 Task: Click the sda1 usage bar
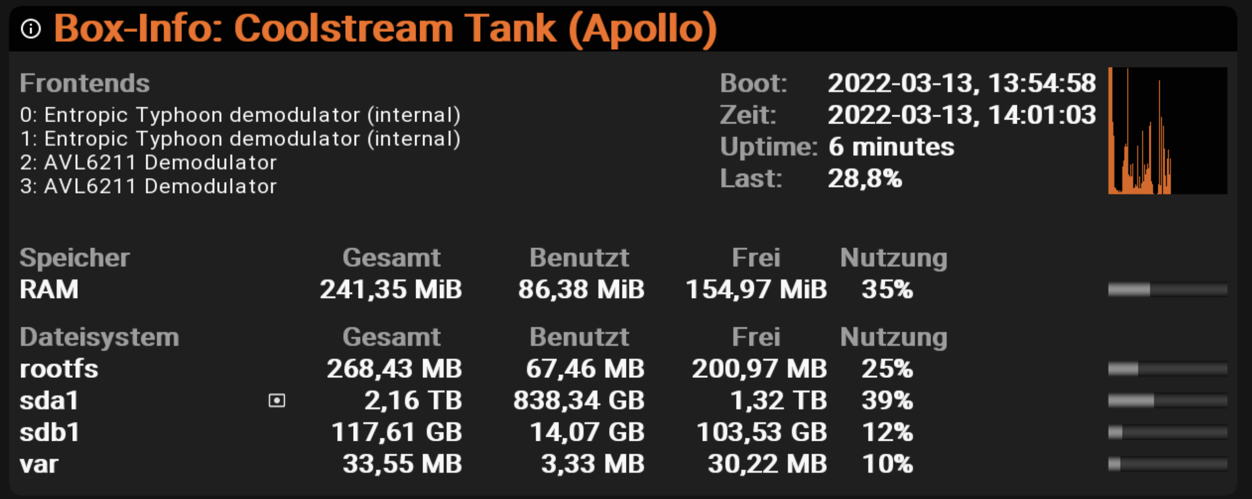coord(1167,401)
